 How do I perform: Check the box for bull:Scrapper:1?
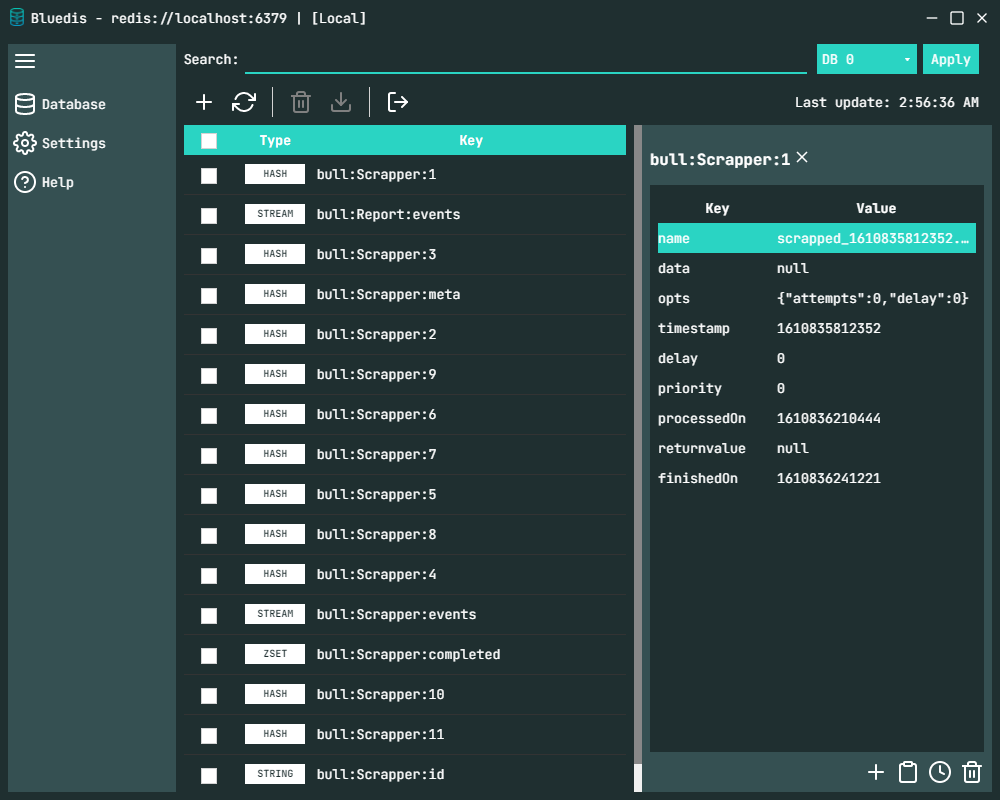tap(209, 176)
